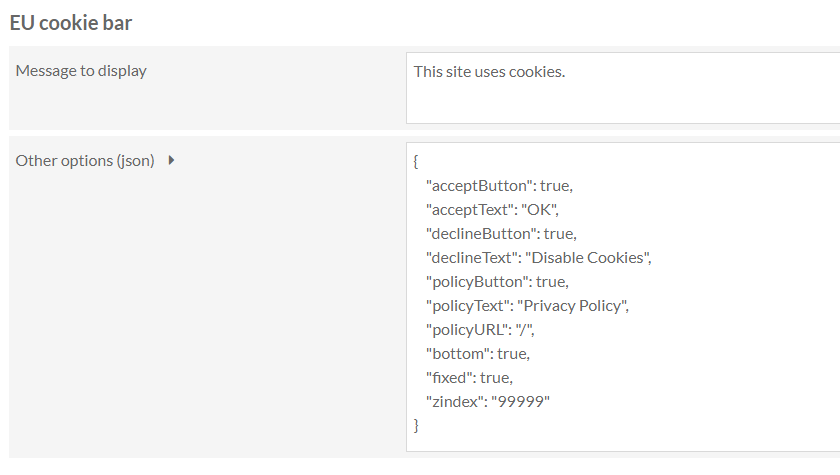Image resolution: width=840 pixels, height=475 pixels.
Task: Place cursor on the "acceptText": "OK" line
Action: tap(492, 210)
